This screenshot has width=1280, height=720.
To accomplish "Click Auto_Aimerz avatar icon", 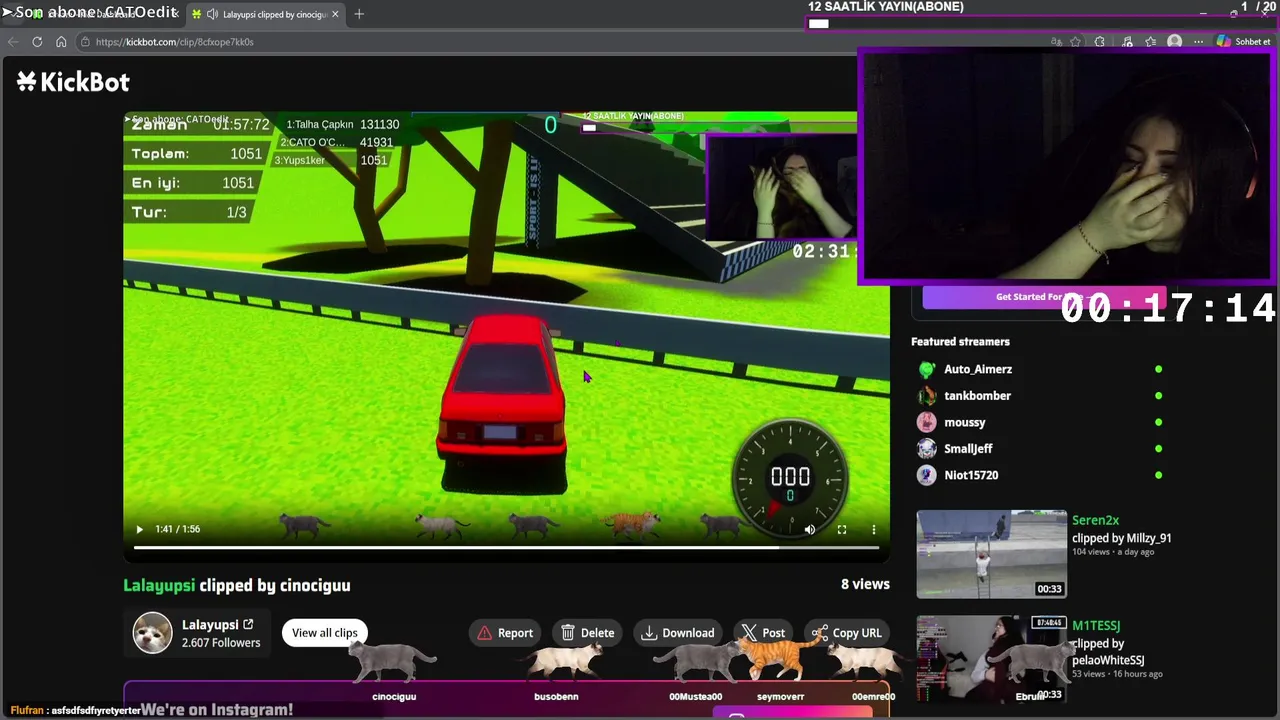I will coord(927,369).
